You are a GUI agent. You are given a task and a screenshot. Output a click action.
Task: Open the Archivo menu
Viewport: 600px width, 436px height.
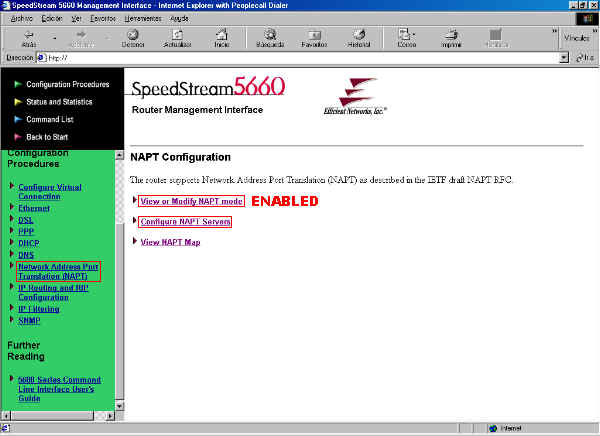[21, 18]
